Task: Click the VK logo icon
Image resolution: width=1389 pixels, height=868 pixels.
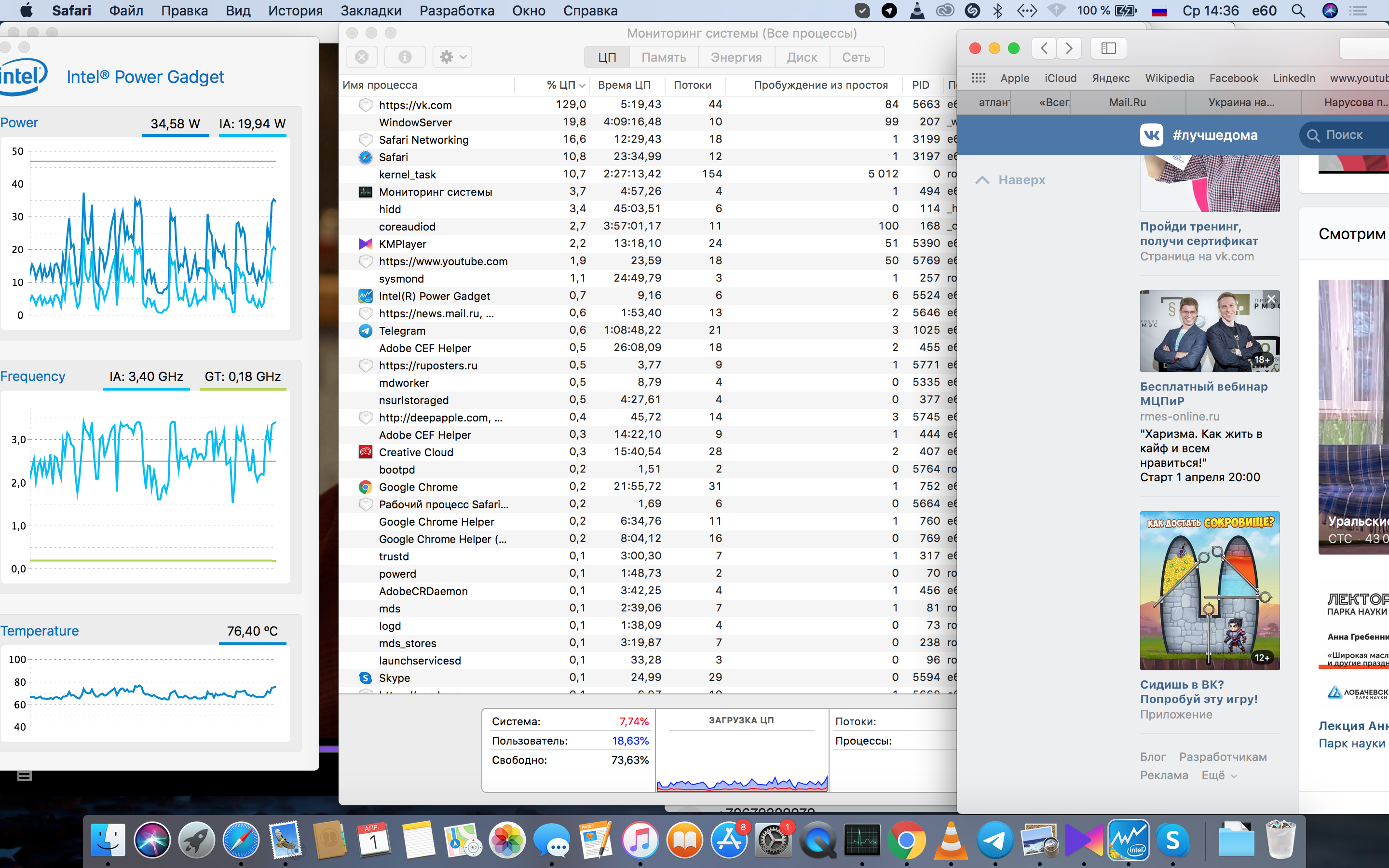Action: [1151, 135]
